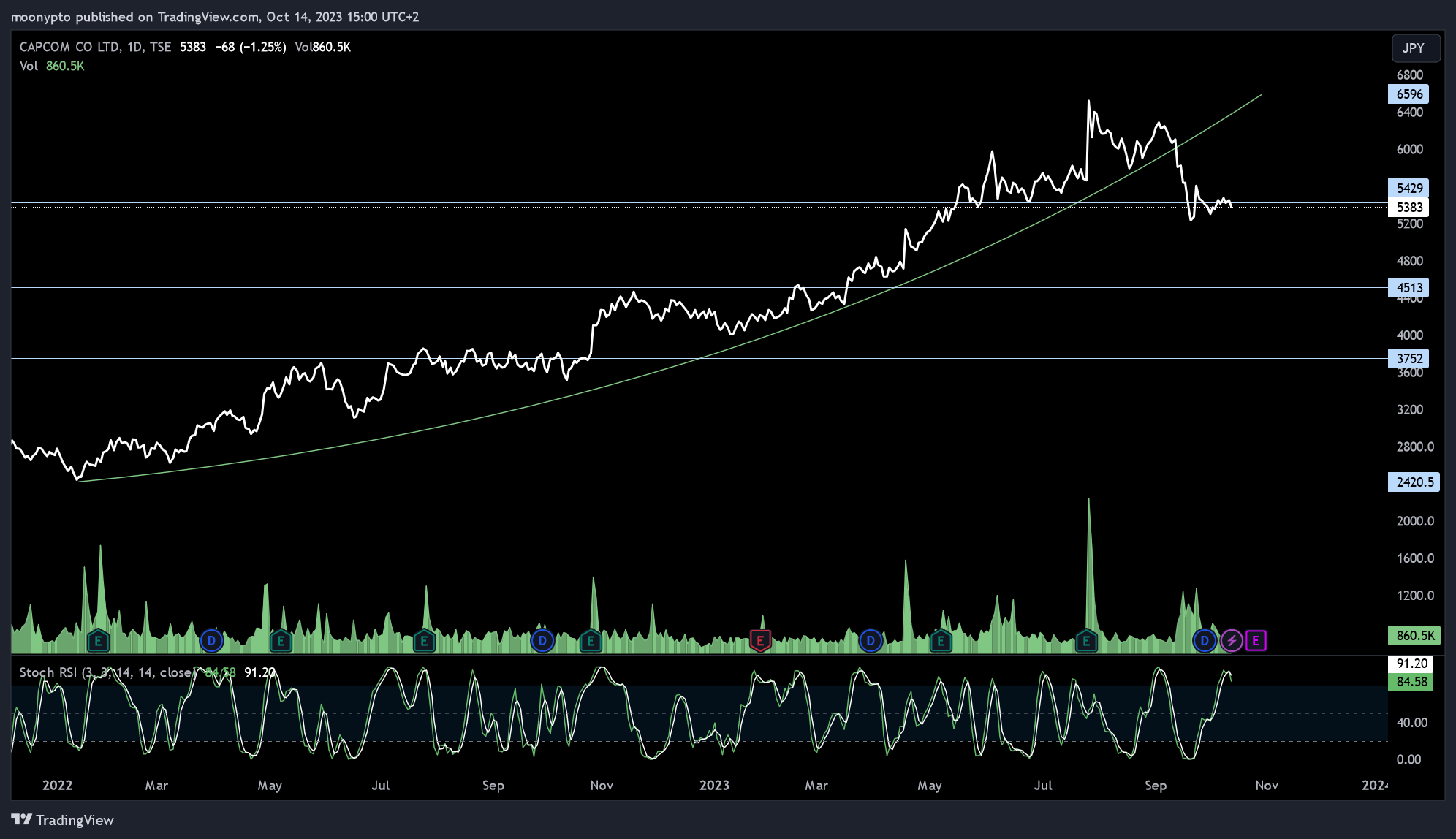Click the TradingView.com publish header text
1456x839 pixels.
pyautogui.click(x=215, y=17)
